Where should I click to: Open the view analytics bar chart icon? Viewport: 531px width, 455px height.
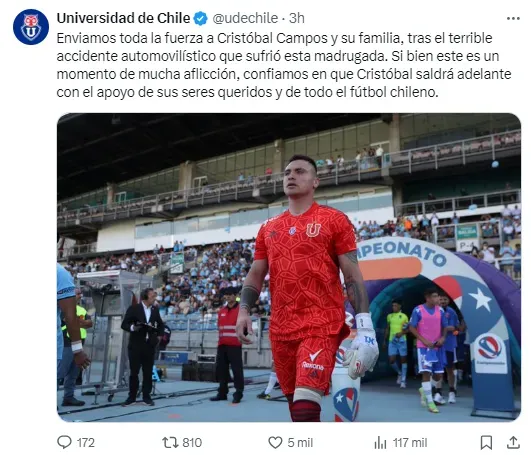[x=381, y=442]
